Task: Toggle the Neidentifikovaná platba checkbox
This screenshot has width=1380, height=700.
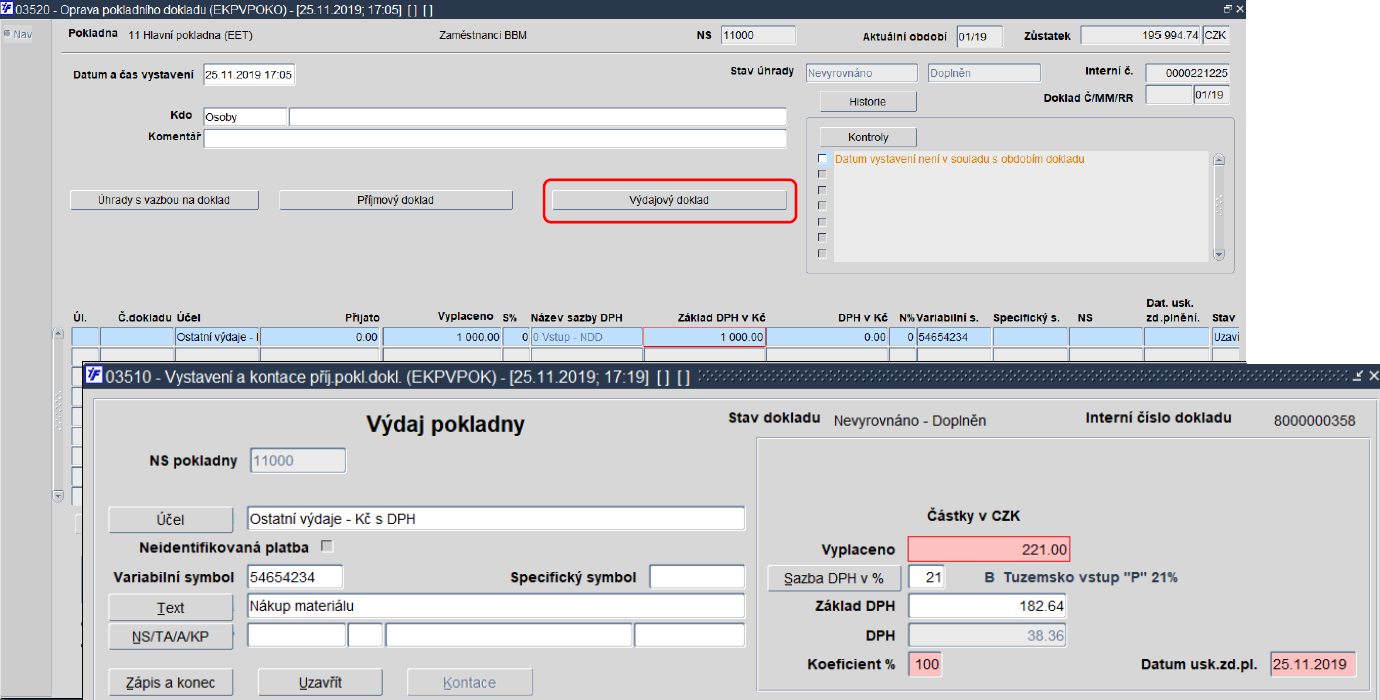Action: 326,546
